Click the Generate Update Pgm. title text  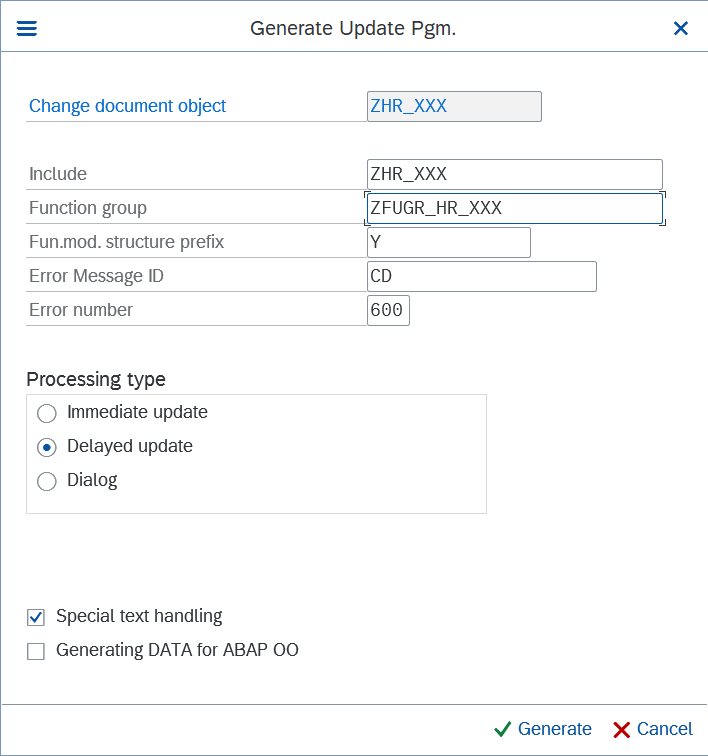[353, 28]
